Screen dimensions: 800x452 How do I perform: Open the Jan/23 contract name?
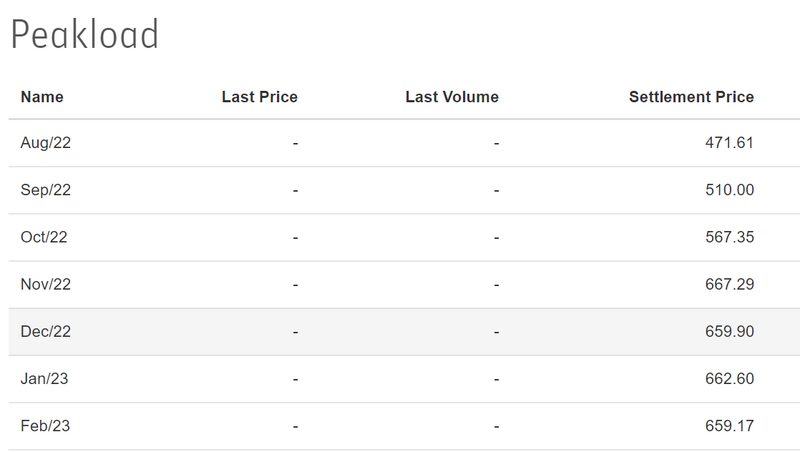45,379
